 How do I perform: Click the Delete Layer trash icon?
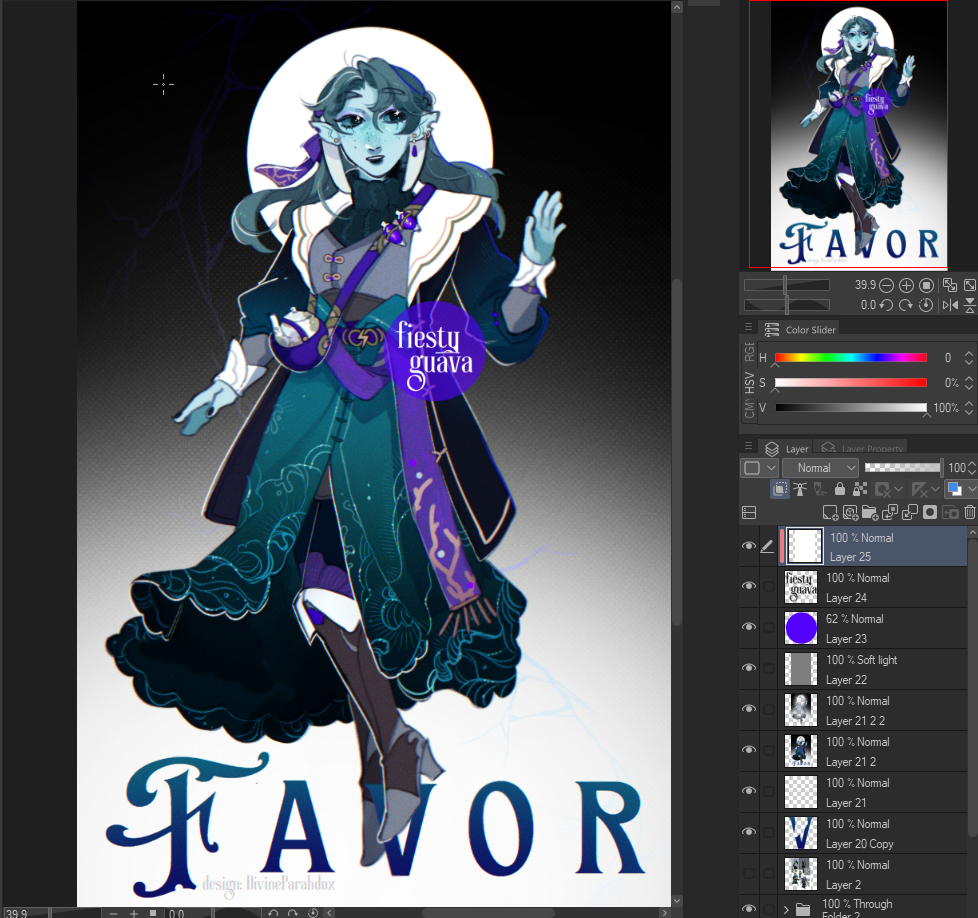coord(969,512)
